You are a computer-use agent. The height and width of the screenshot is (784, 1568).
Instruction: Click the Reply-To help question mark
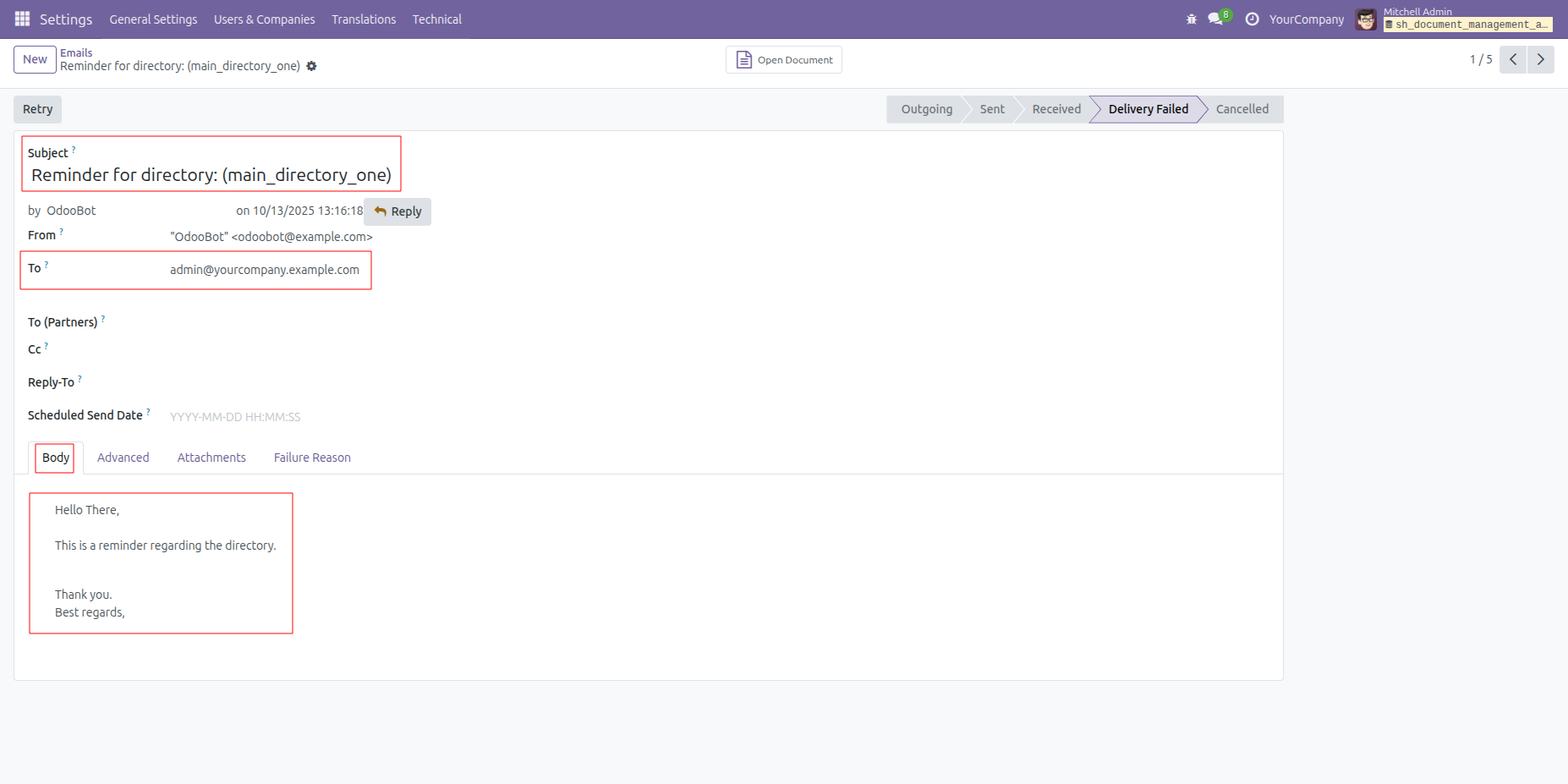[79, 379]
